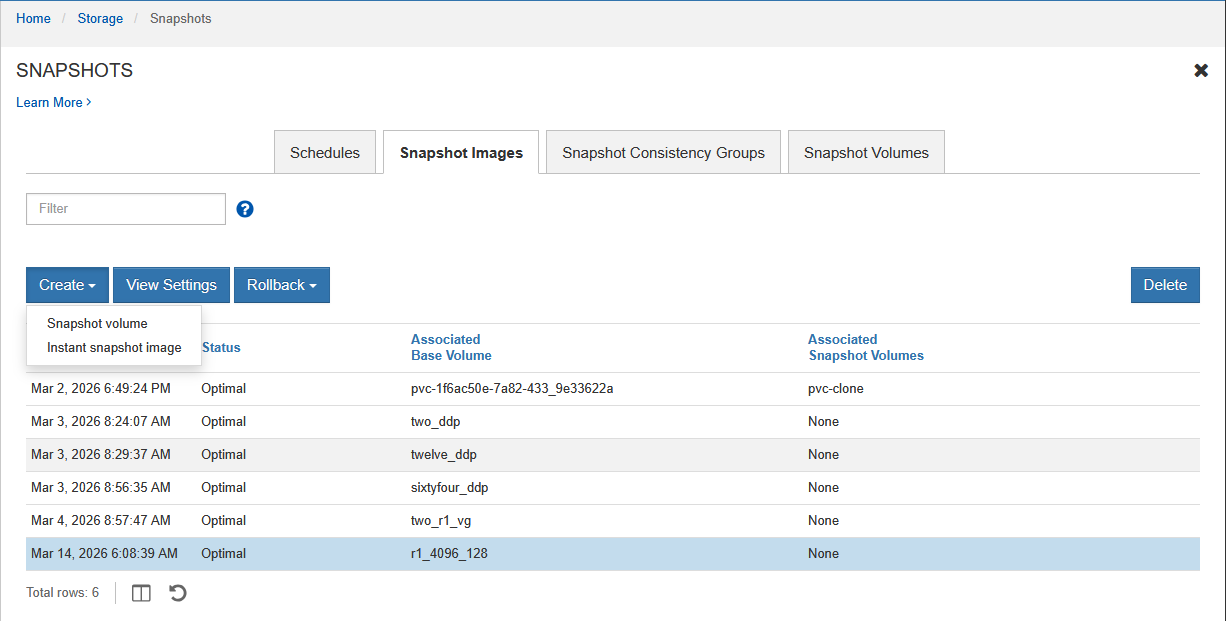
Task: Open the Snapshot Consistency Groups tab
Action: (663, 153)
